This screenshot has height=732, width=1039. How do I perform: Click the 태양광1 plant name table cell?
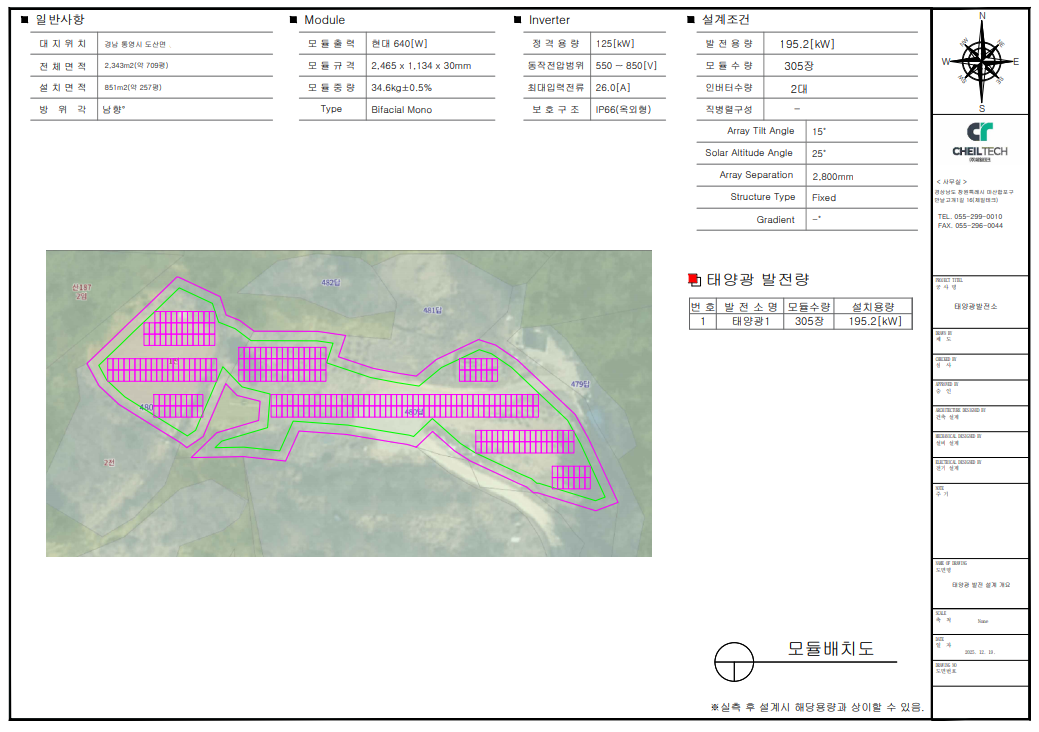[x=749, y=321]
